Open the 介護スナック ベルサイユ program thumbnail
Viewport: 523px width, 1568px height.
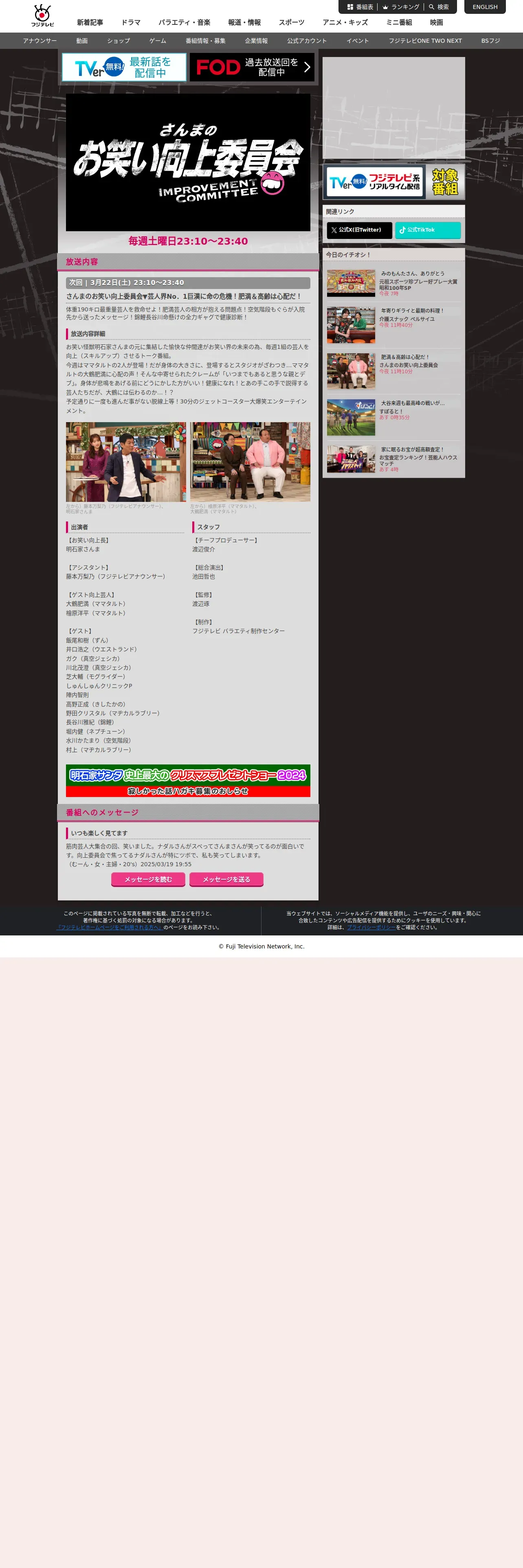(351, 325)
